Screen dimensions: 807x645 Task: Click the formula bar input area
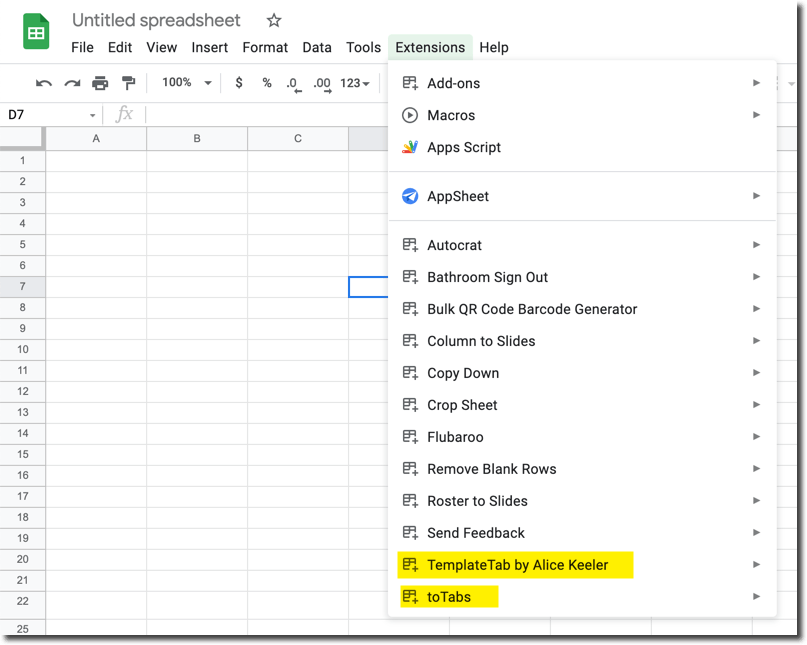pos(250,115)
